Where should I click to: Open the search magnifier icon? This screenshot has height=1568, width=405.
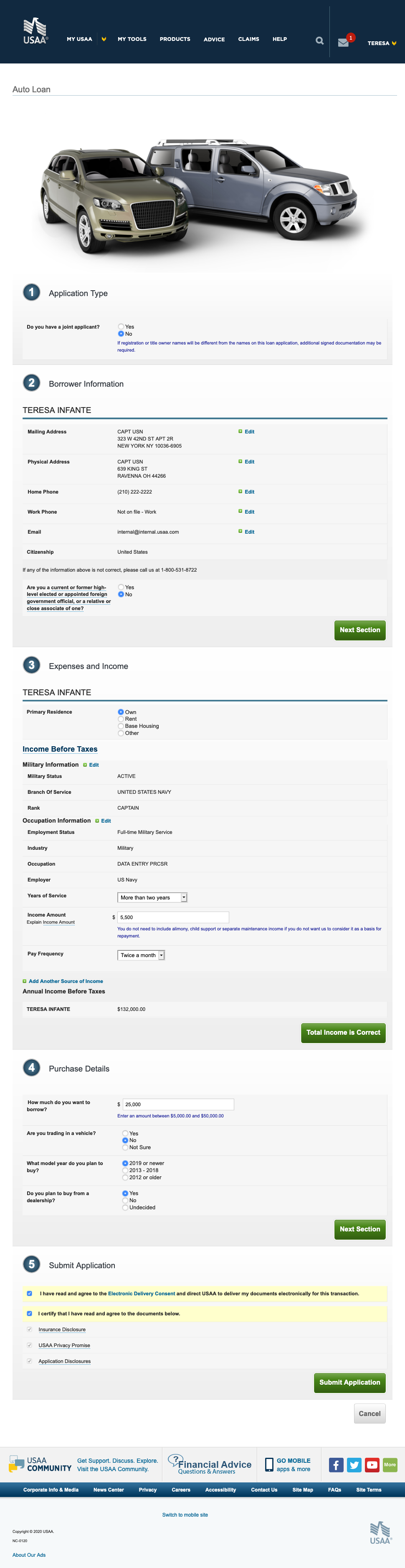coord(320,41)
